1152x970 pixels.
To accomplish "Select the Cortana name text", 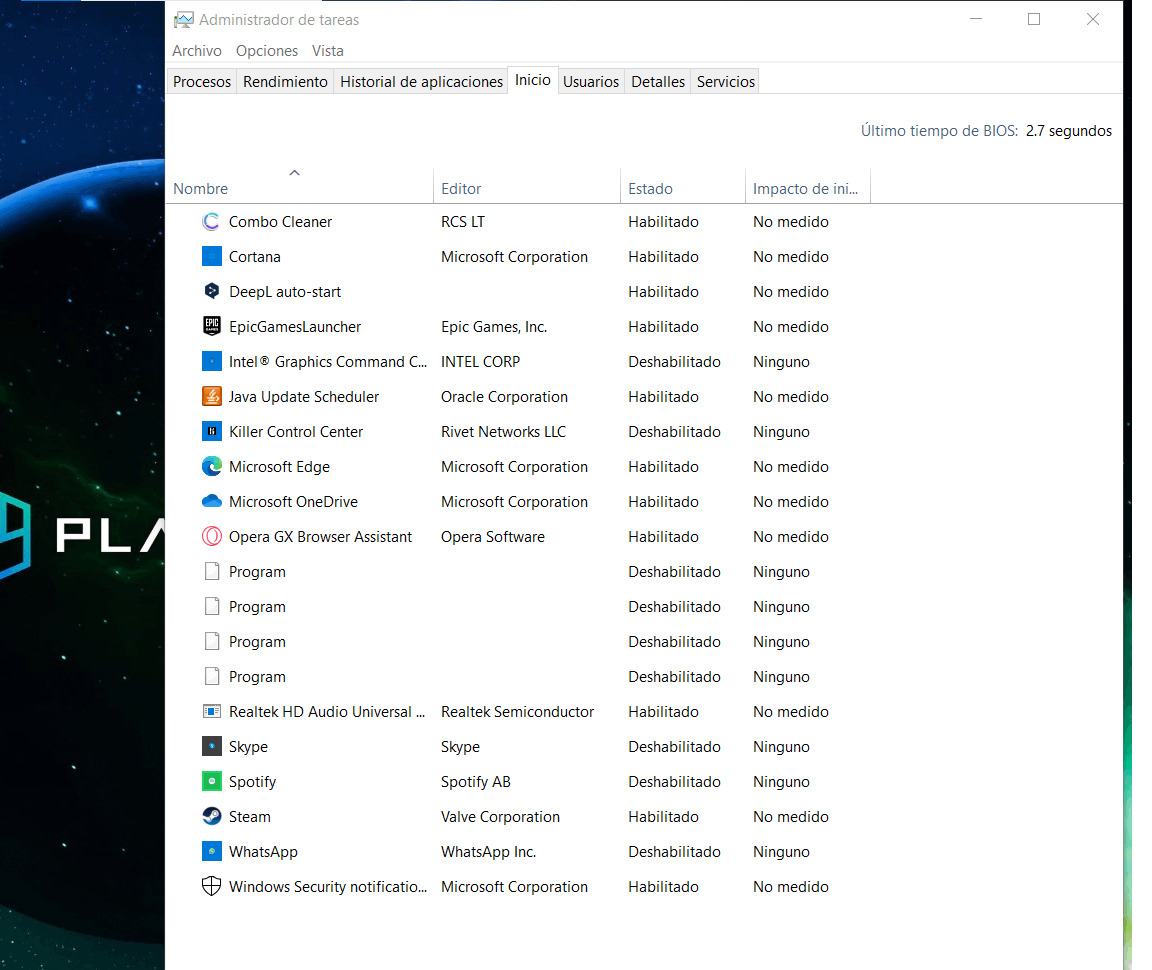I will pyautogui.click(x=254, y=256).
